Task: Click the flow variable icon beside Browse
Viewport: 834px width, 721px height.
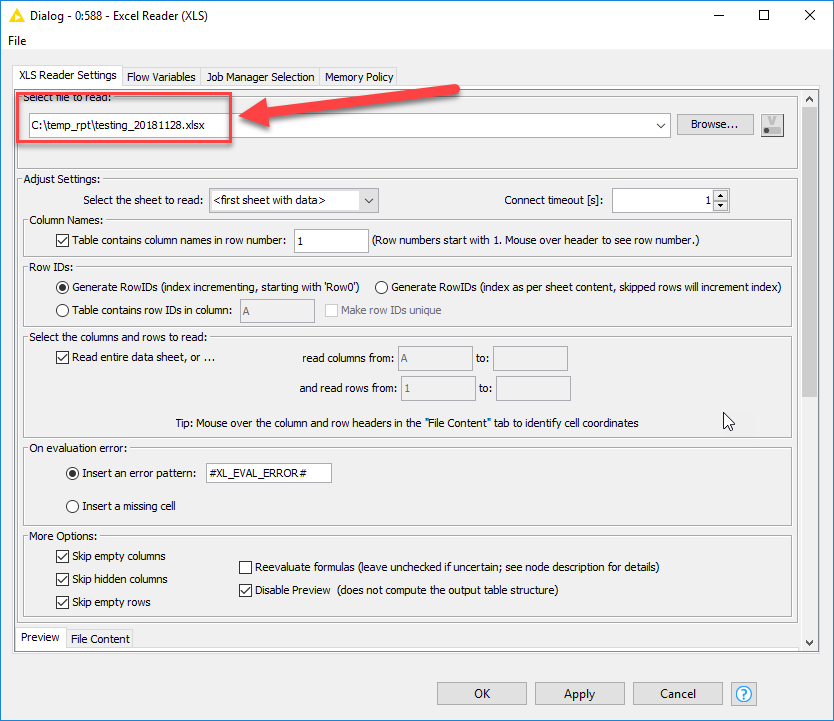Action: pyautogui.click(x=772, y=125)
